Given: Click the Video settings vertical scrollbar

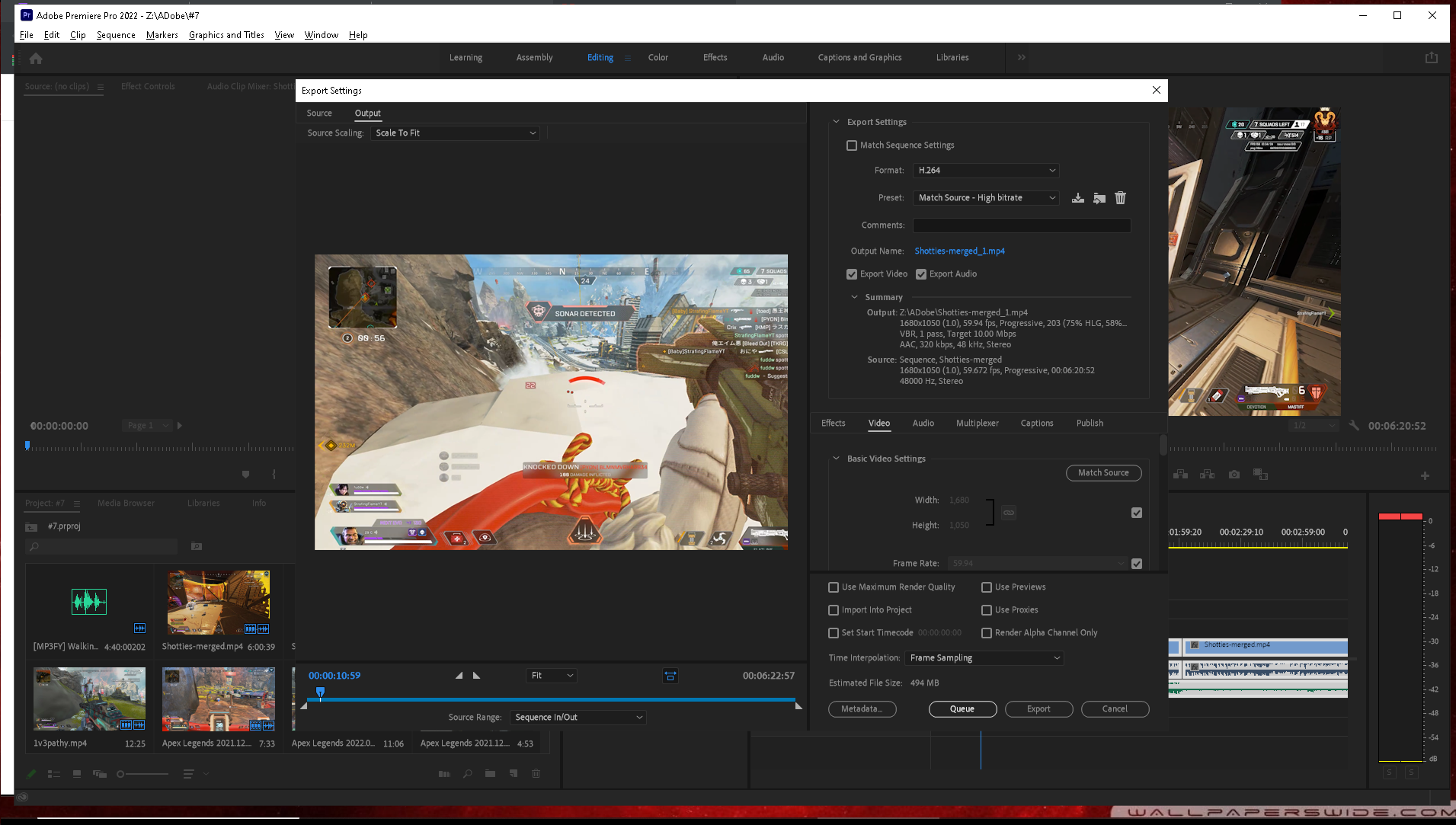Looking at the screenshot, I should (x=1163, y=446).
